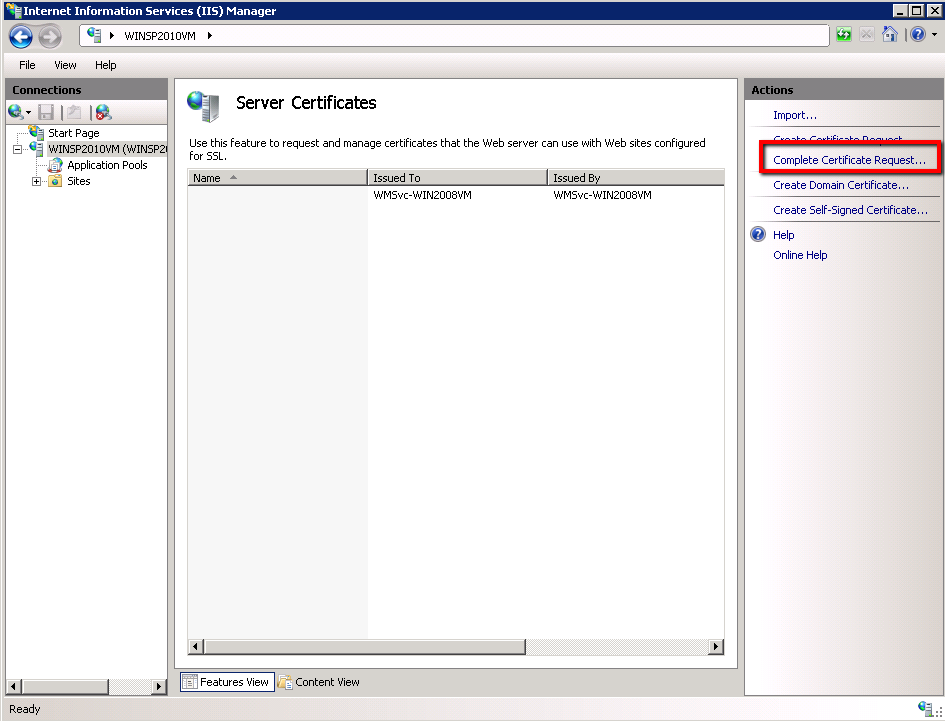The height and width of the screenshot is (721, 945).
Task: Click the Server Certificates heading icon
Action: [x=204, y=105]
